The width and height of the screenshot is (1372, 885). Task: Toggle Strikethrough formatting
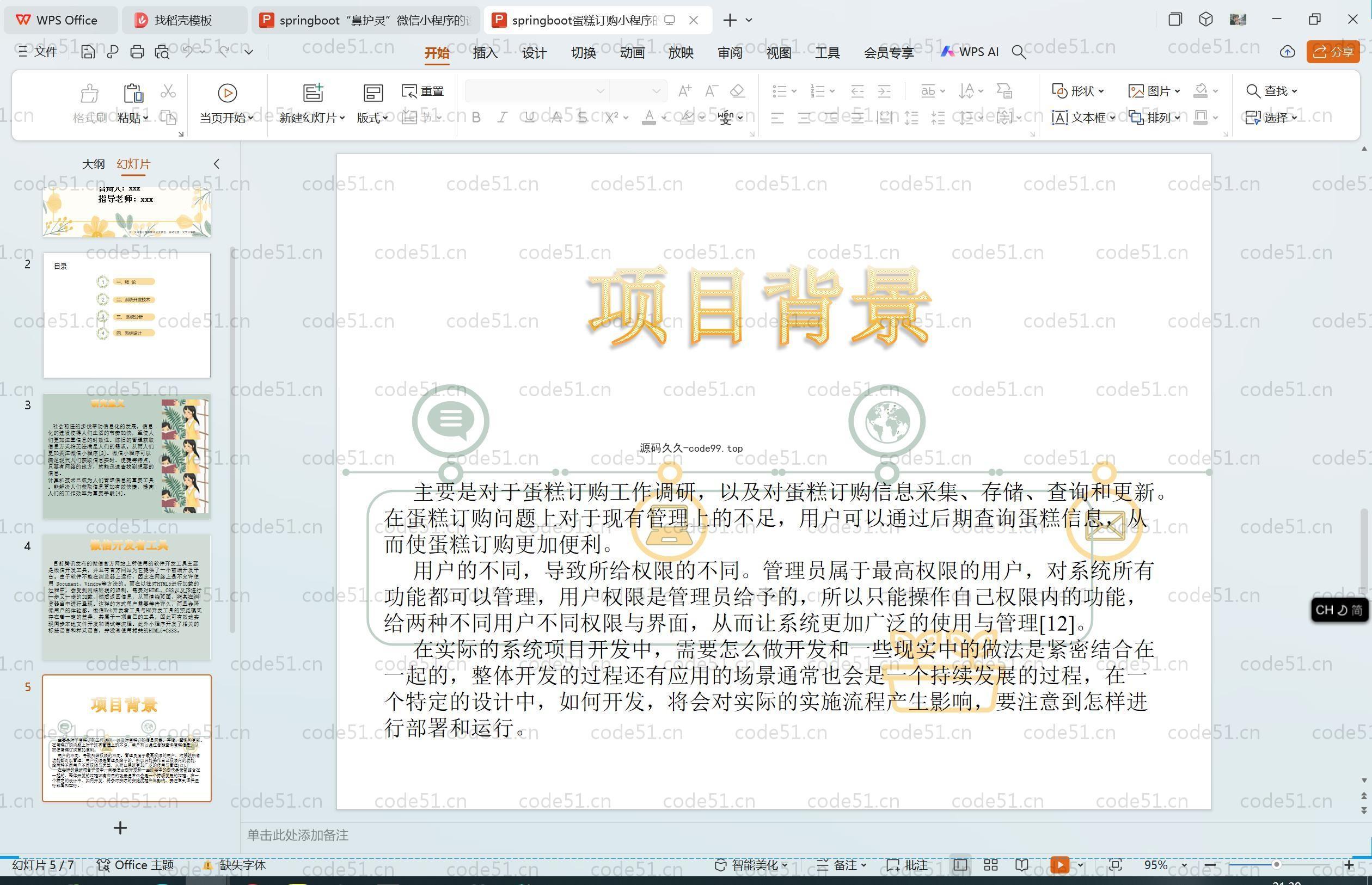pyautogui.click(x=556, y=118)
